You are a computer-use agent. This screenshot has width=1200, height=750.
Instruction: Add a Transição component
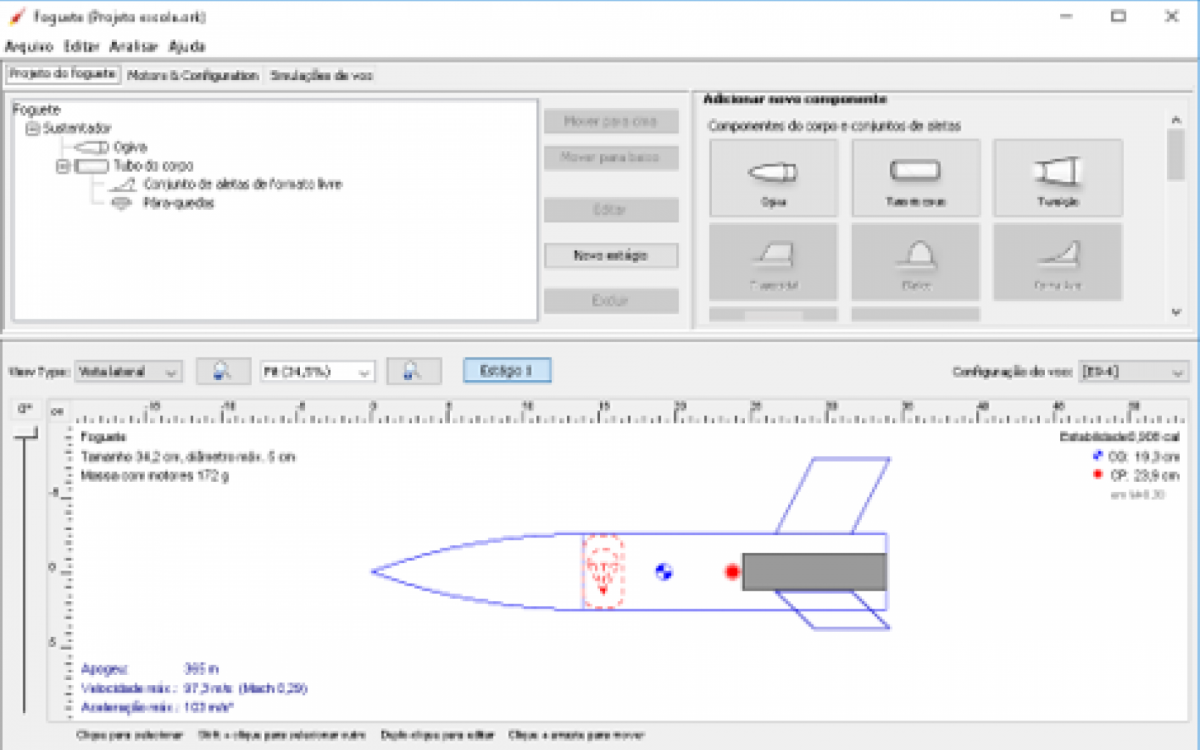tap(1057, 178)
